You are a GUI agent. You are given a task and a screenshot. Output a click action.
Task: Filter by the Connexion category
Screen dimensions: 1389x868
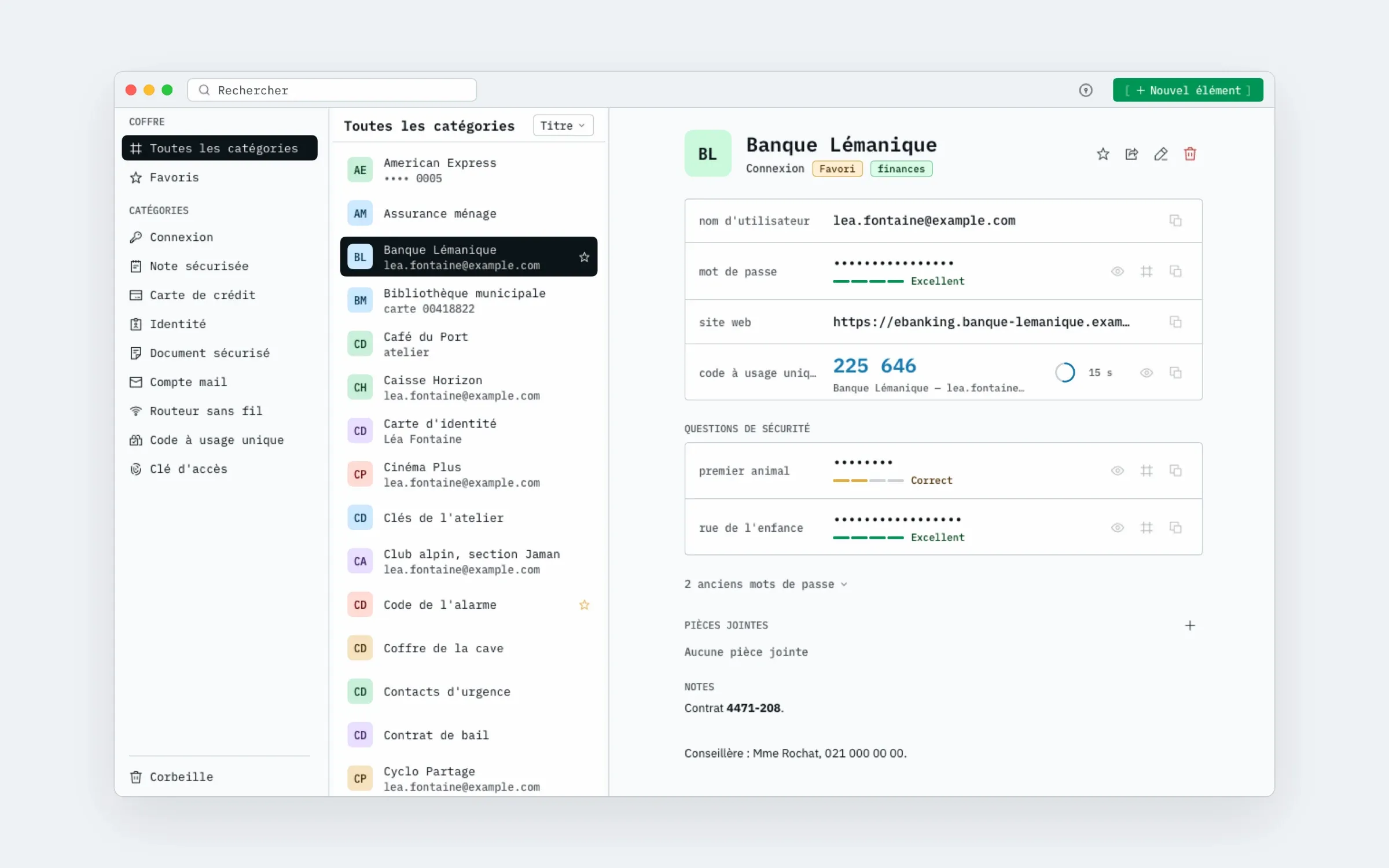219,237
